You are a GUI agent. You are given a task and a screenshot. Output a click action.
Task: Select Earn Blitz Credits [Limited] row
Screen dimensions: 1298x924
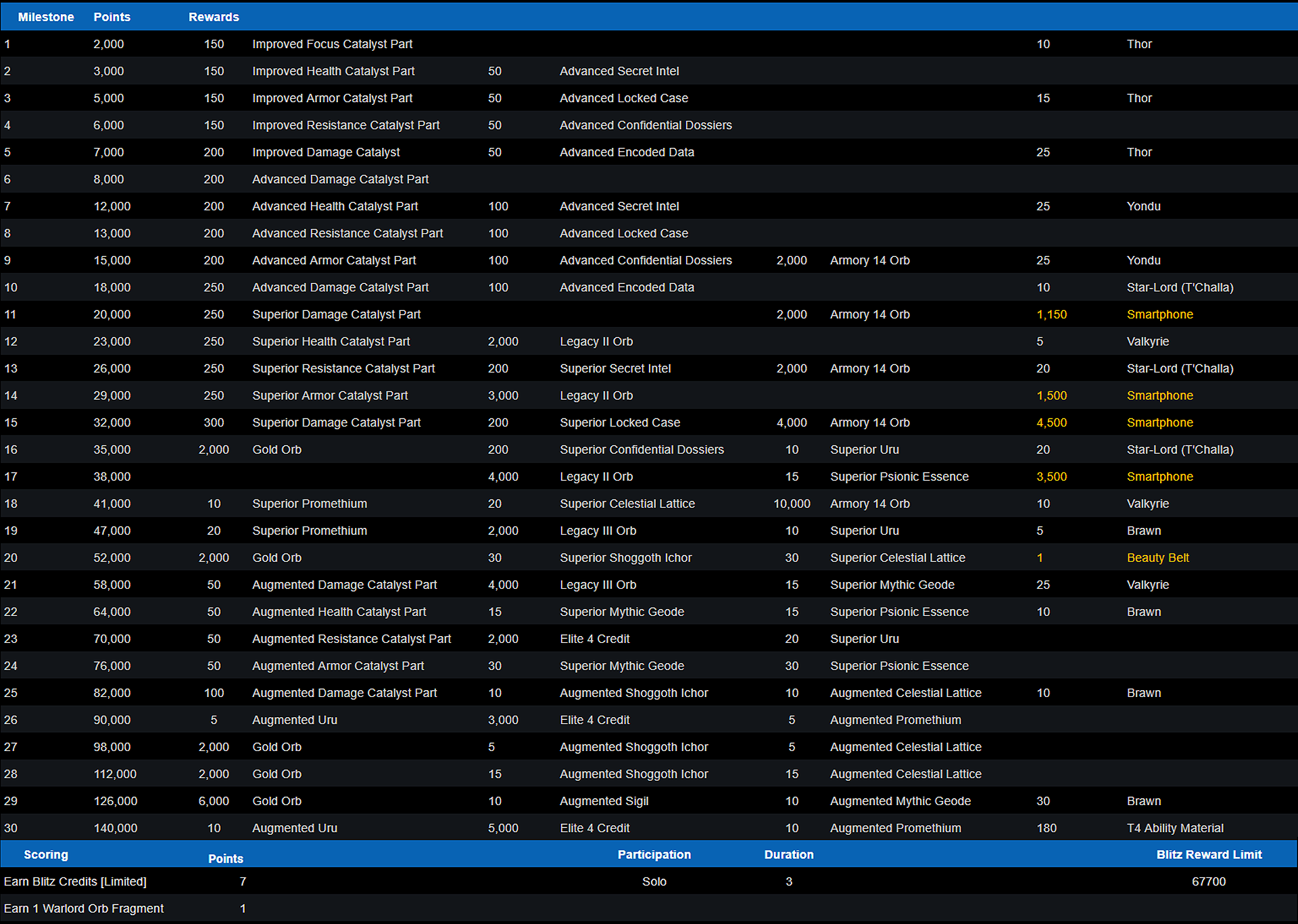[x=75, y=881]
